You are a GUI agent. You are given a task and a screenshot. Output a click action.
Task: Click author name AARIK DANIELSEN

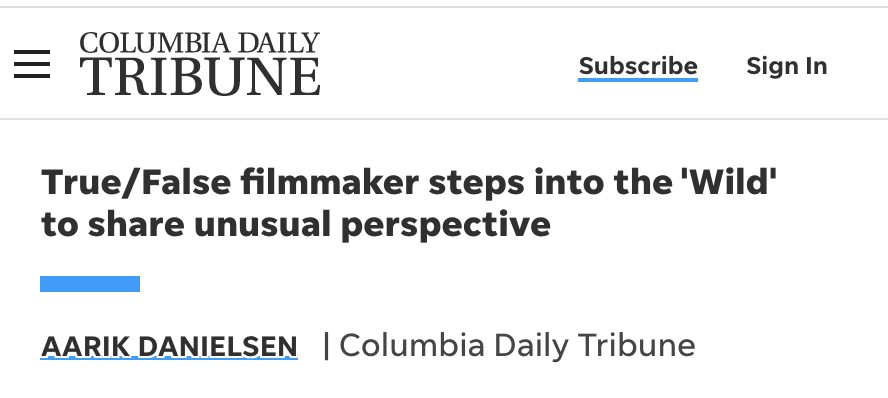pos(169,346)
